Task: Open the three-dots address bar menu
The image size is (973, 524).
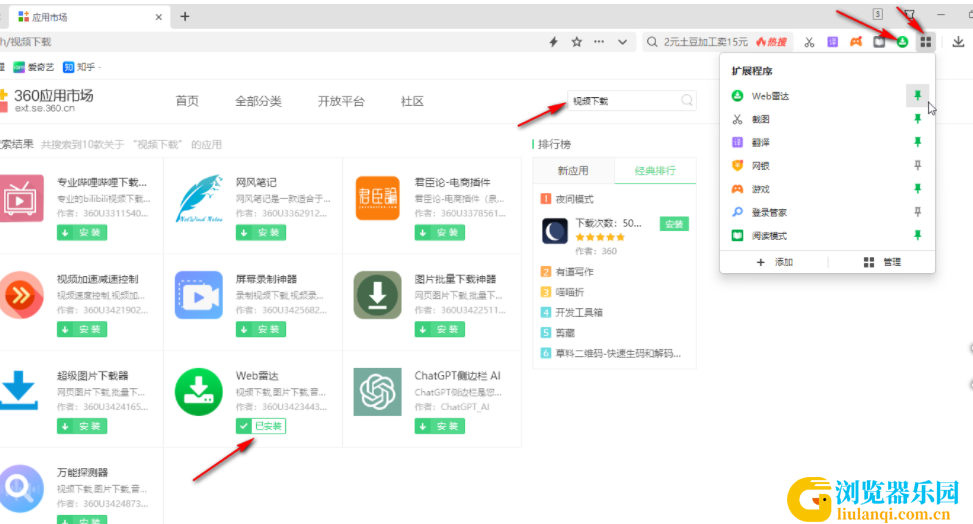Action: pos(599,42)
